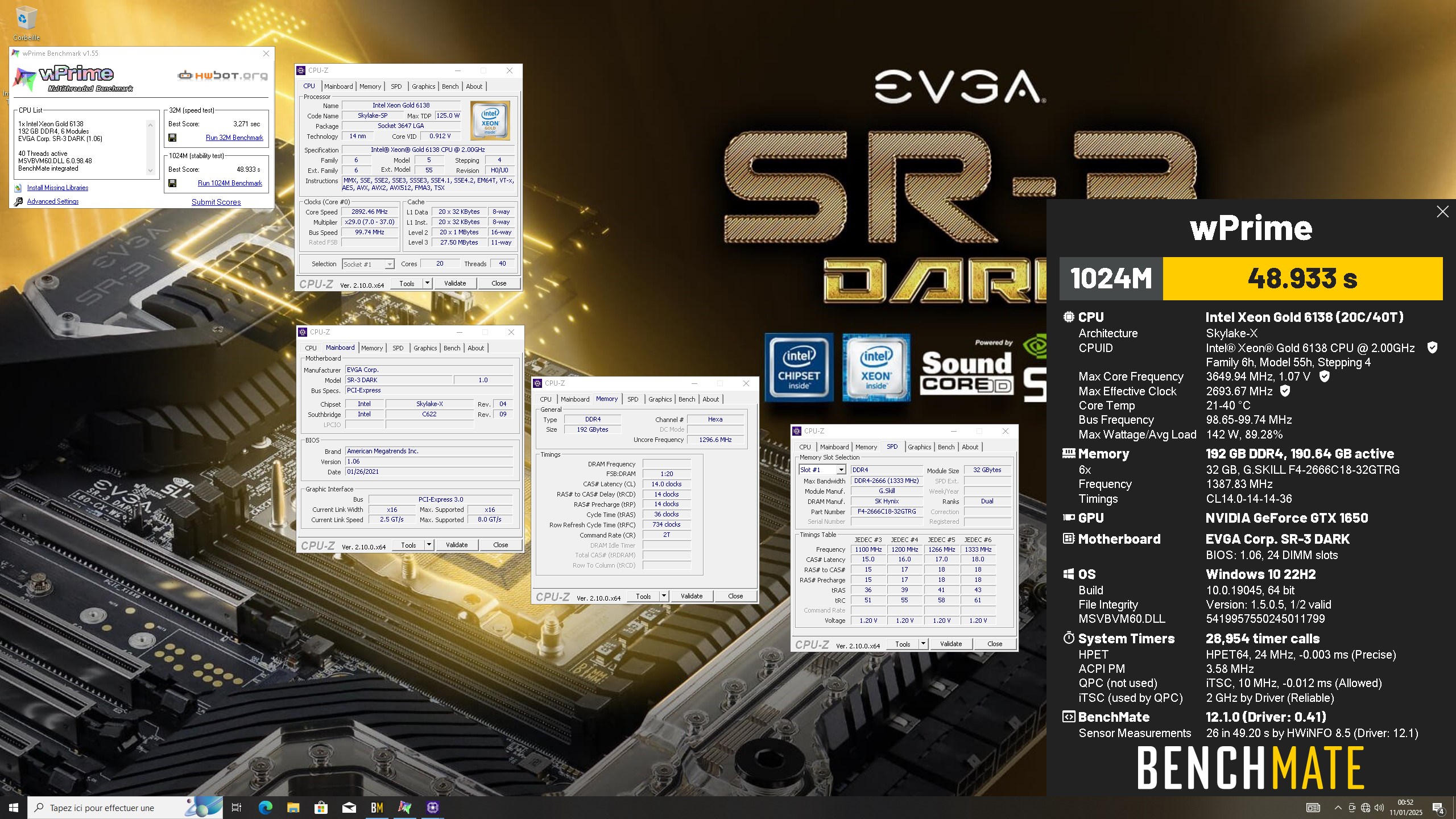This screenshot has width=1456, height=819.
Task: Click the search magnifier in the taskbar
Action: [39, 808]
